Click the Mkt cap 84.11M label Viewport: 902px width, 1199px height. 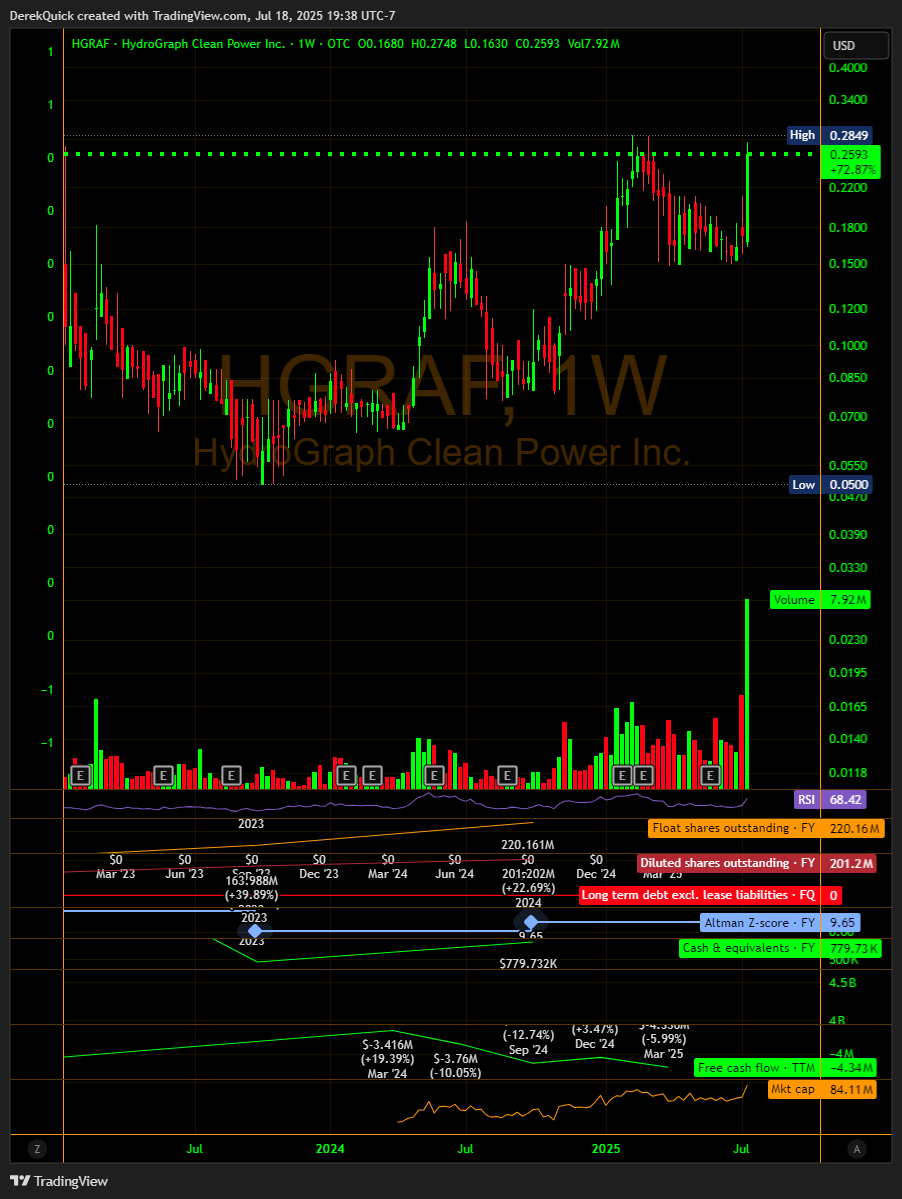[x=823, y=1090]
